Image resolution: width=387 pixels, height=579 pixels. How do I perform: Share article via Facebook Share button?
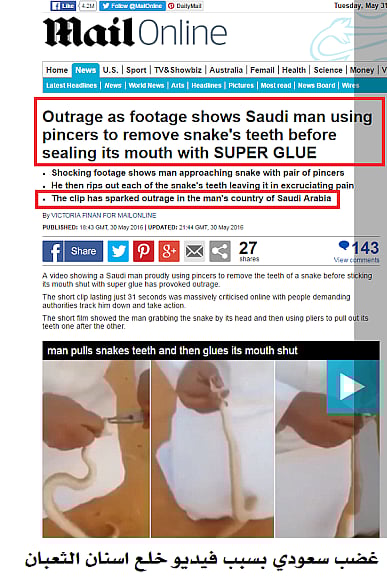73,251
